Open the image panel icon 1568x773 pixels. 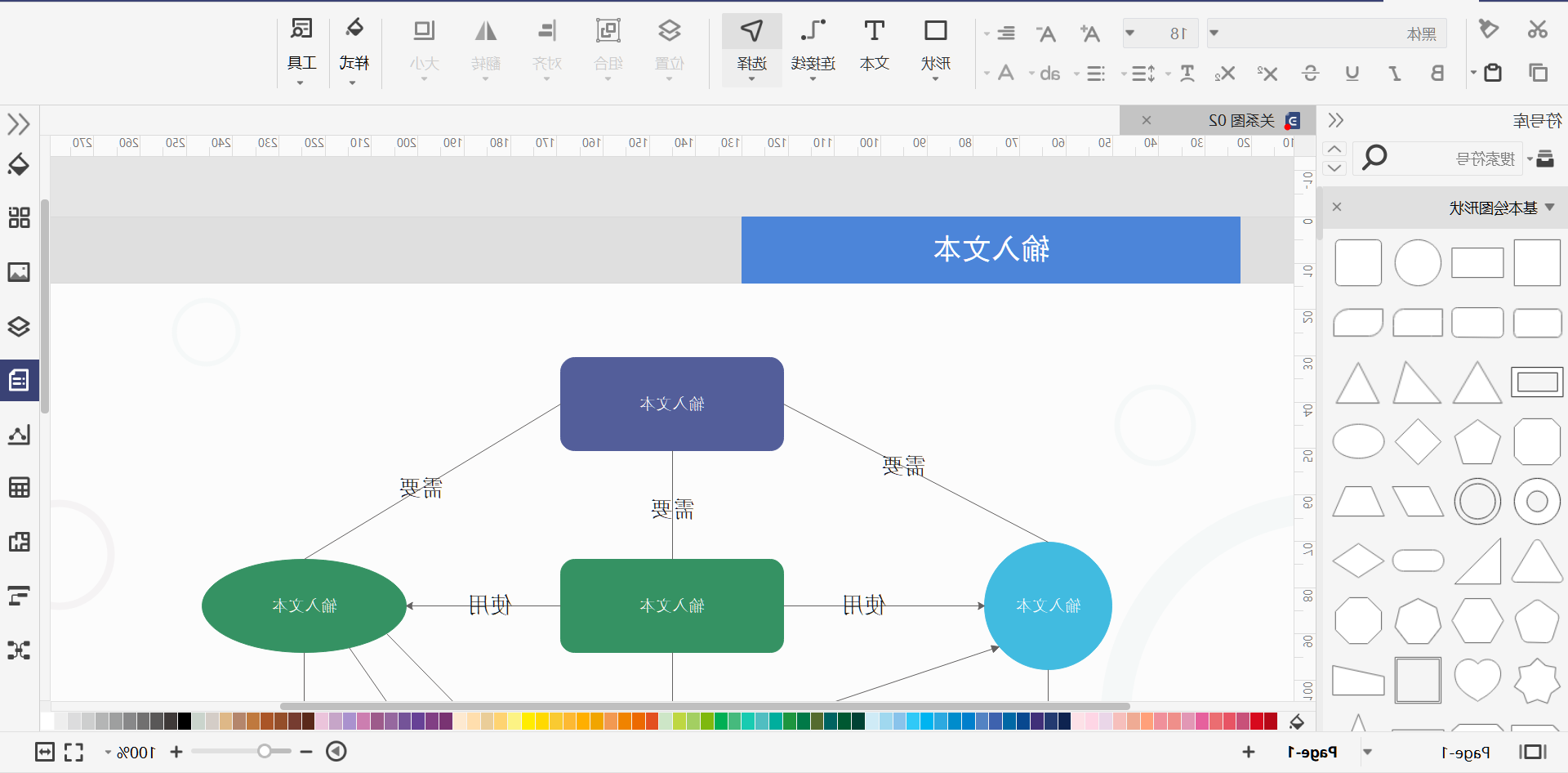tap(19, 272)
